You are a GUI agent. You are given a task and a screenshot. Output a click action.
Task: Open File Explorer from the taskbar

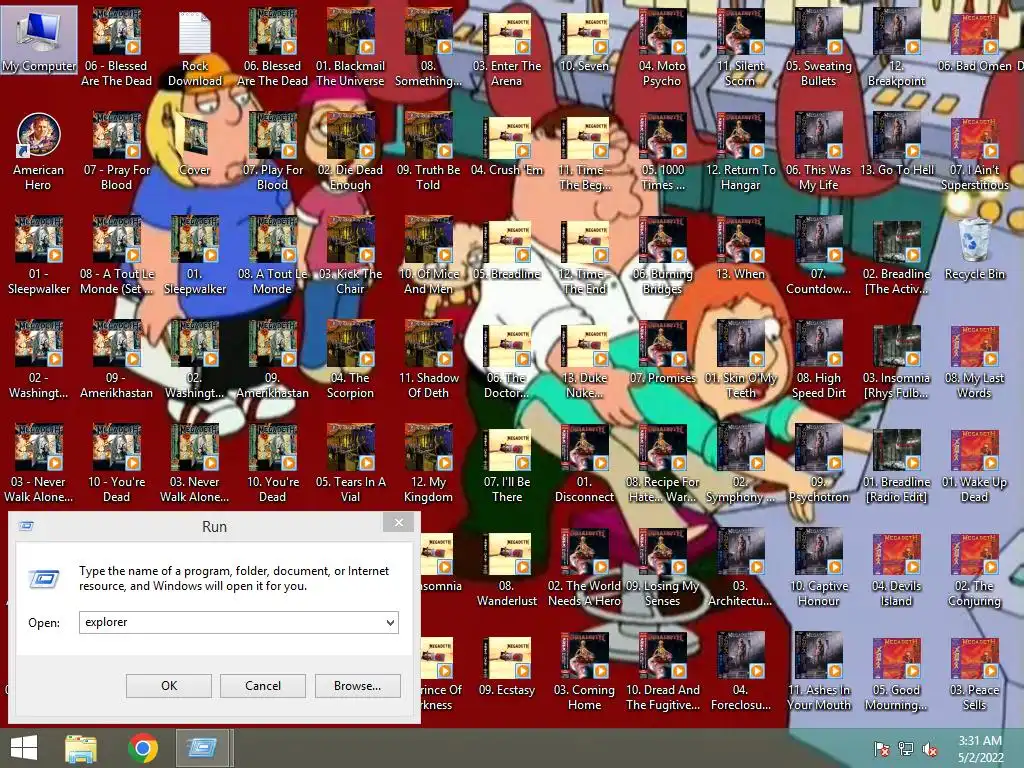pyautogui.click(x=81, y=748)
